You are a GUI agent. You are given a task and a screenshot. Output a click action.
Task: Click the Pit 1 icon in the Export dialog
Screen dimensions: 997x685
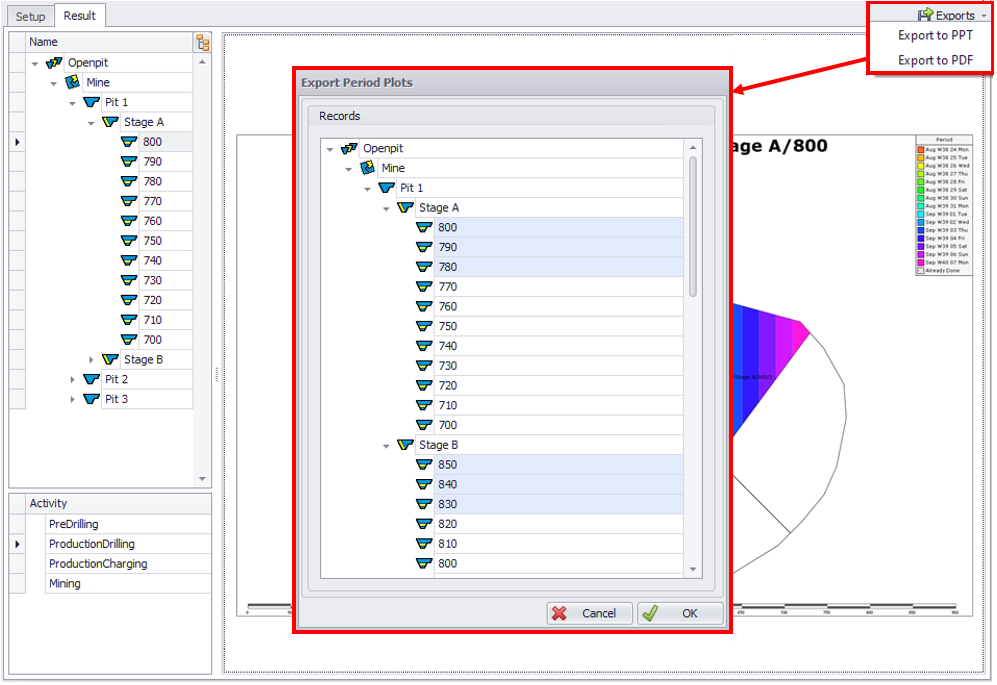[x=386, y=188]
